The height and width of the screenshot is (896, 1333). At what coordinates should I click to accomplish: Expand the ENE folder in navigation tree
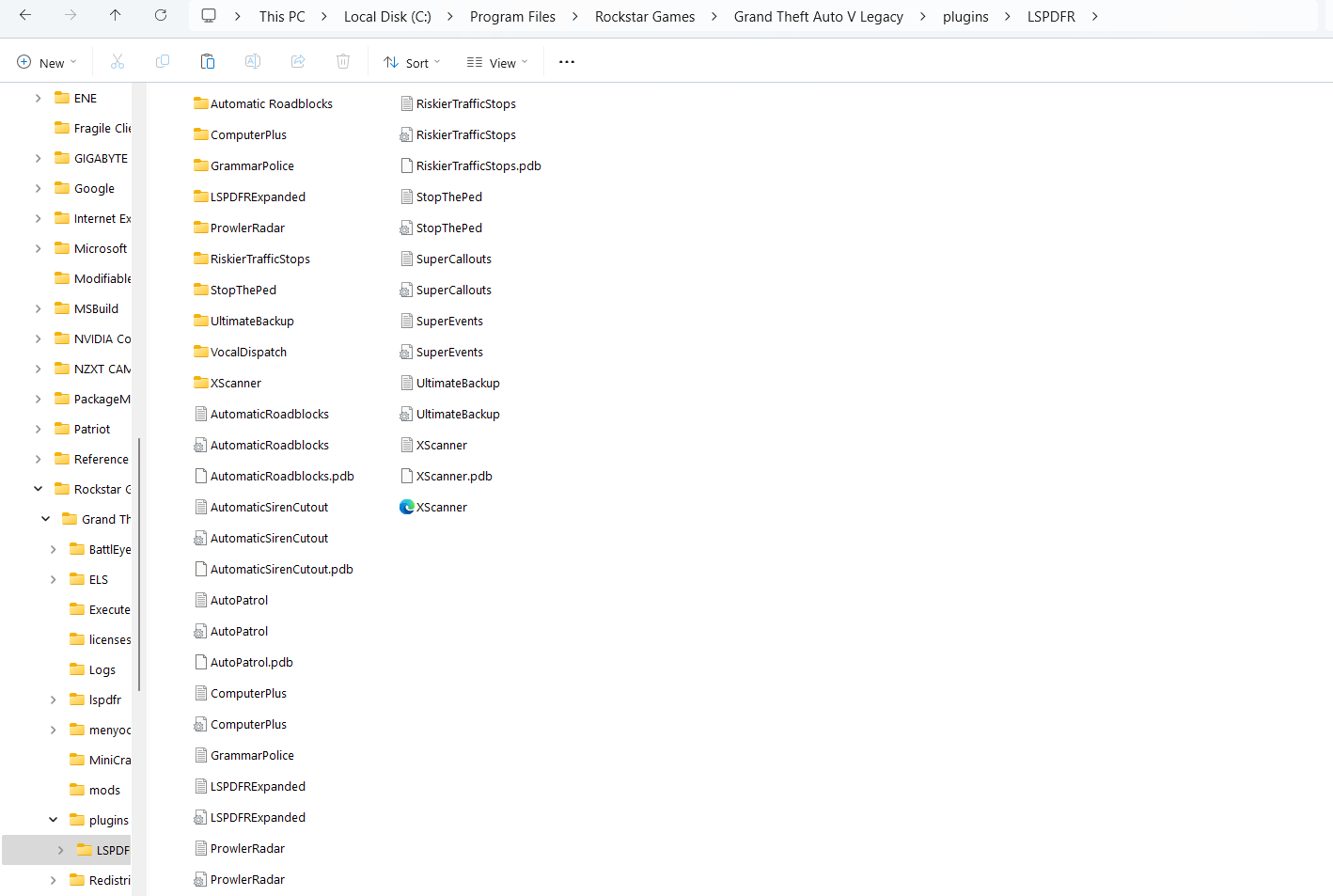pyautogui.click(x=38, y=98)
